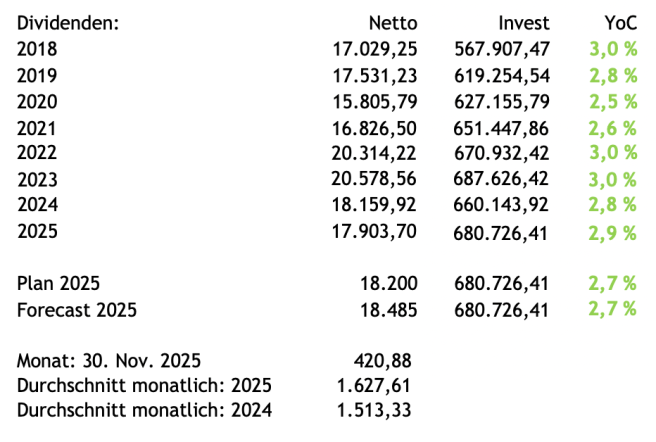Click the YoC column header
Image resolution: width=656 pixels, height=442 pixels.
coord(620,23)
